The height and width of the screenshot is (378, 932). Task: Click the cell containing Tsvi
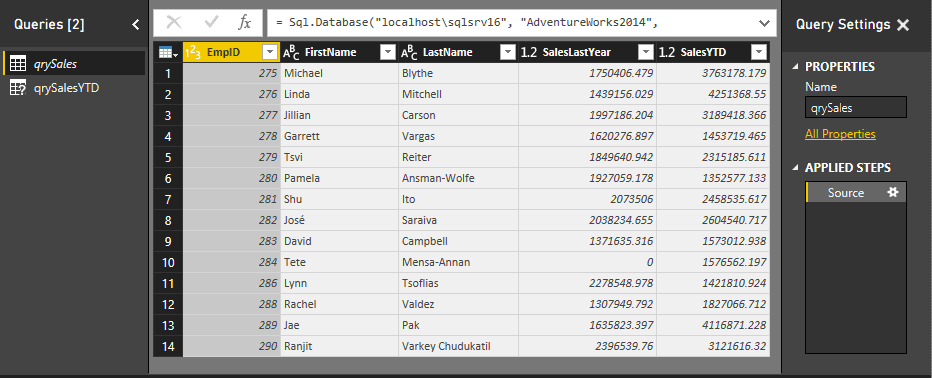tap(339, 157)
